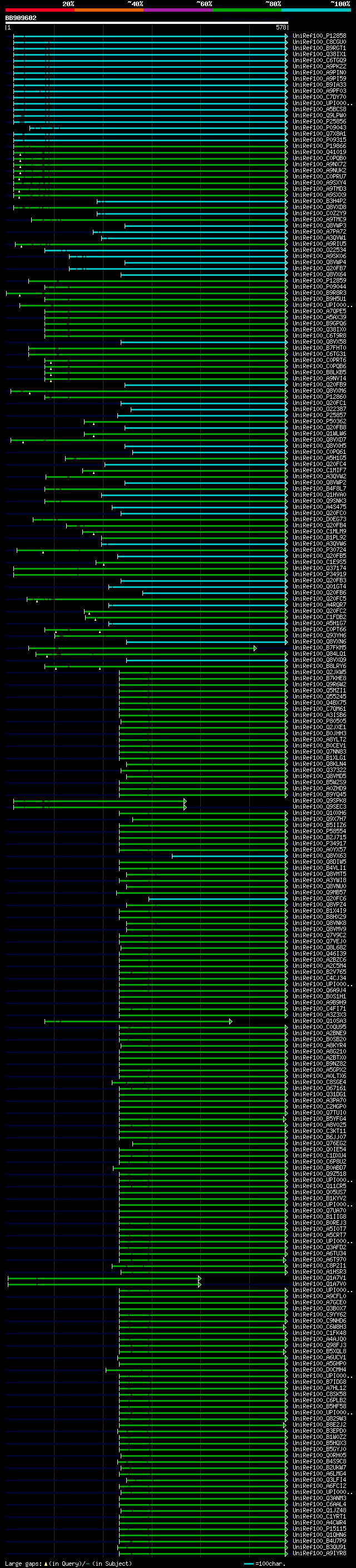
Task: Open hit UniRef100_P80505
Action: coord(319,721)
